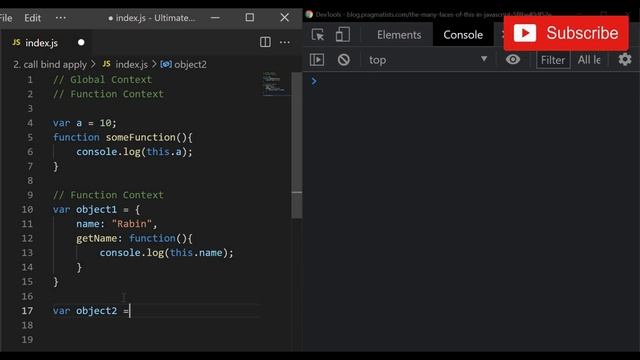Click the JS file icon on index.js tab
The image size is (640, 360).
pyautogui.click(x=16, y=42)
